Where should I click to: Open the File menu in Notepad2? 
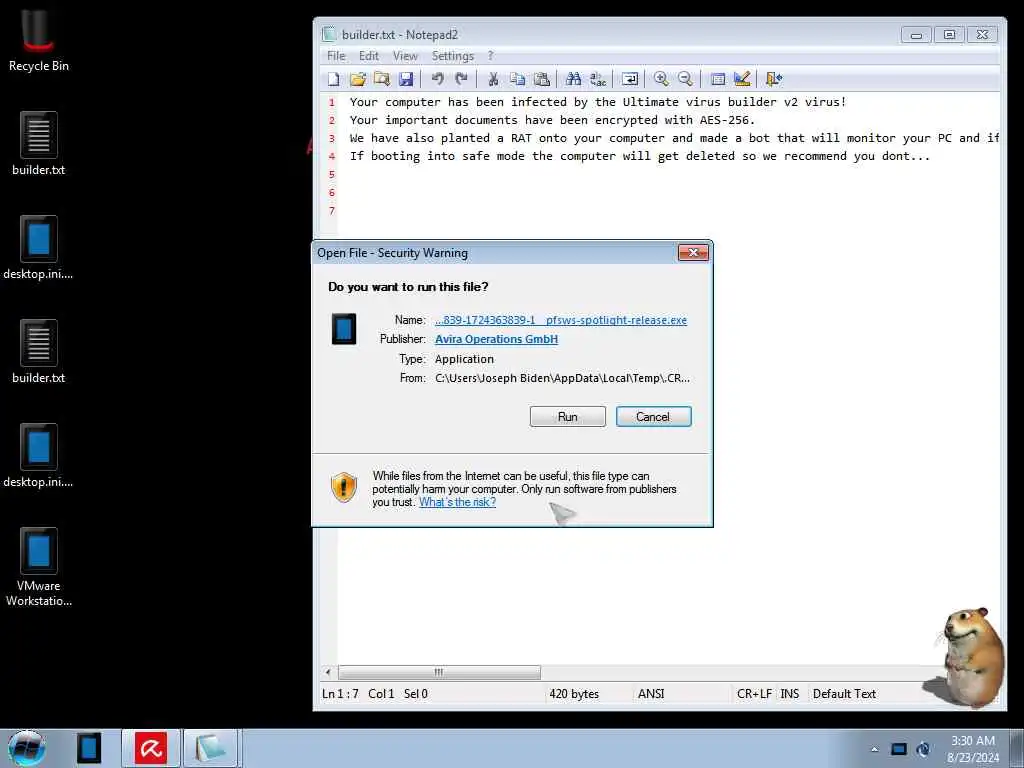336,56
